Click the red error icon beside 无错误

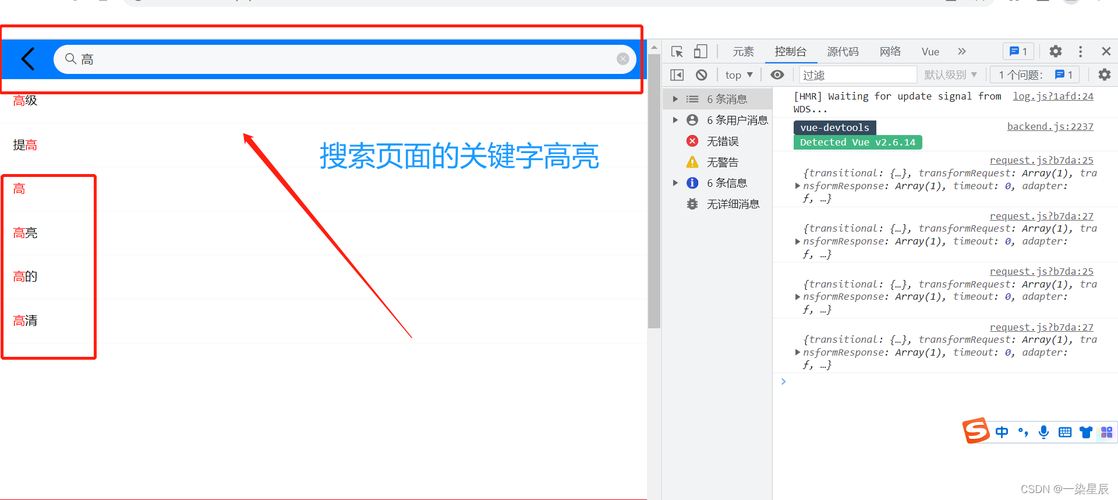click(x=692, y=141)
